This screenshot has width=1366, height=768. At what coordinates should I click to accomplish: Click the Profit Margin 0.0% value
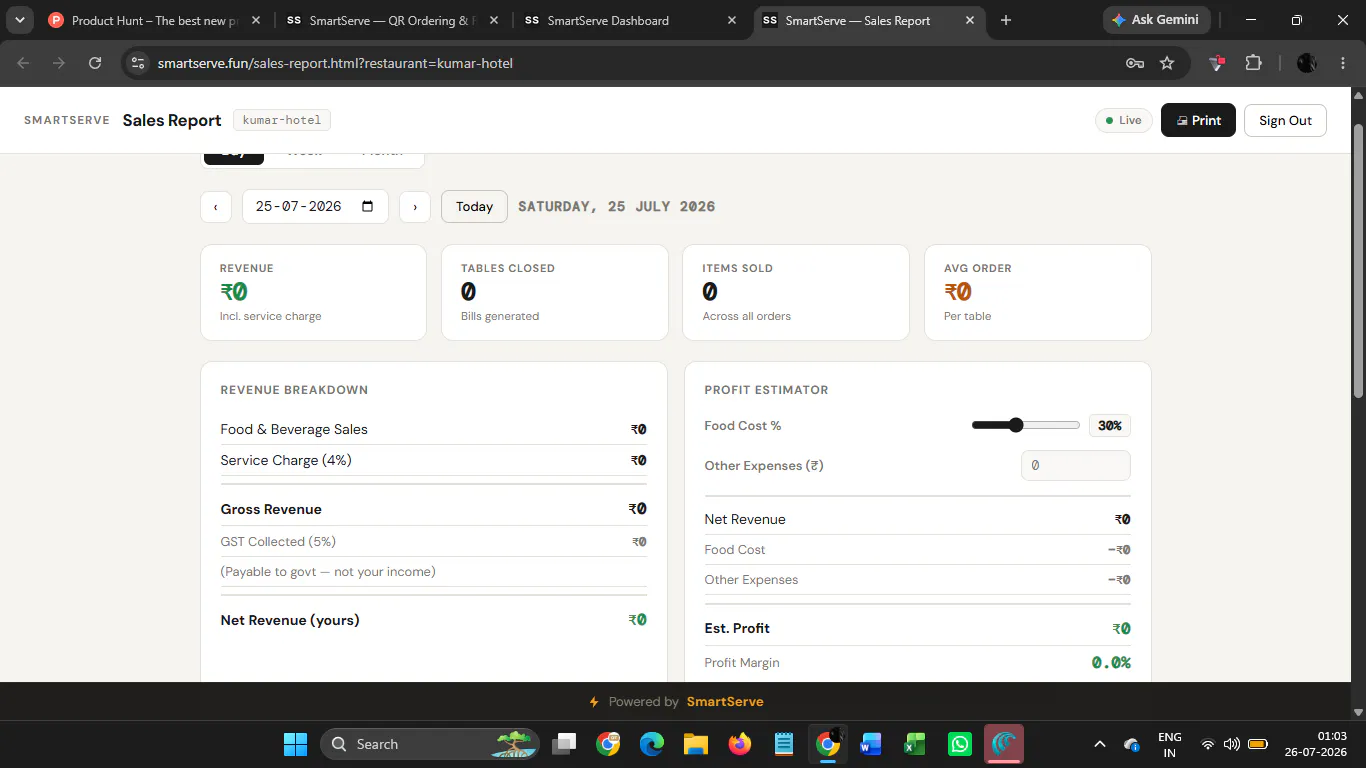[1111, 662]
